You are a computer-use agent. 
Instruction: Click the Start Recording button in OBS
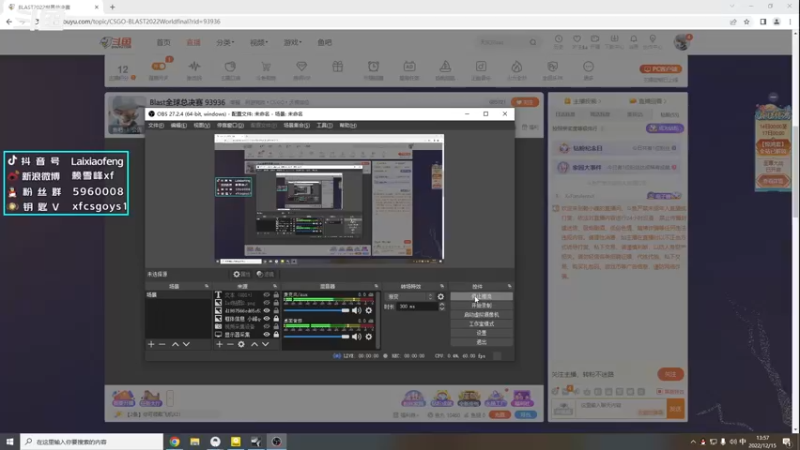click(482, 306)
